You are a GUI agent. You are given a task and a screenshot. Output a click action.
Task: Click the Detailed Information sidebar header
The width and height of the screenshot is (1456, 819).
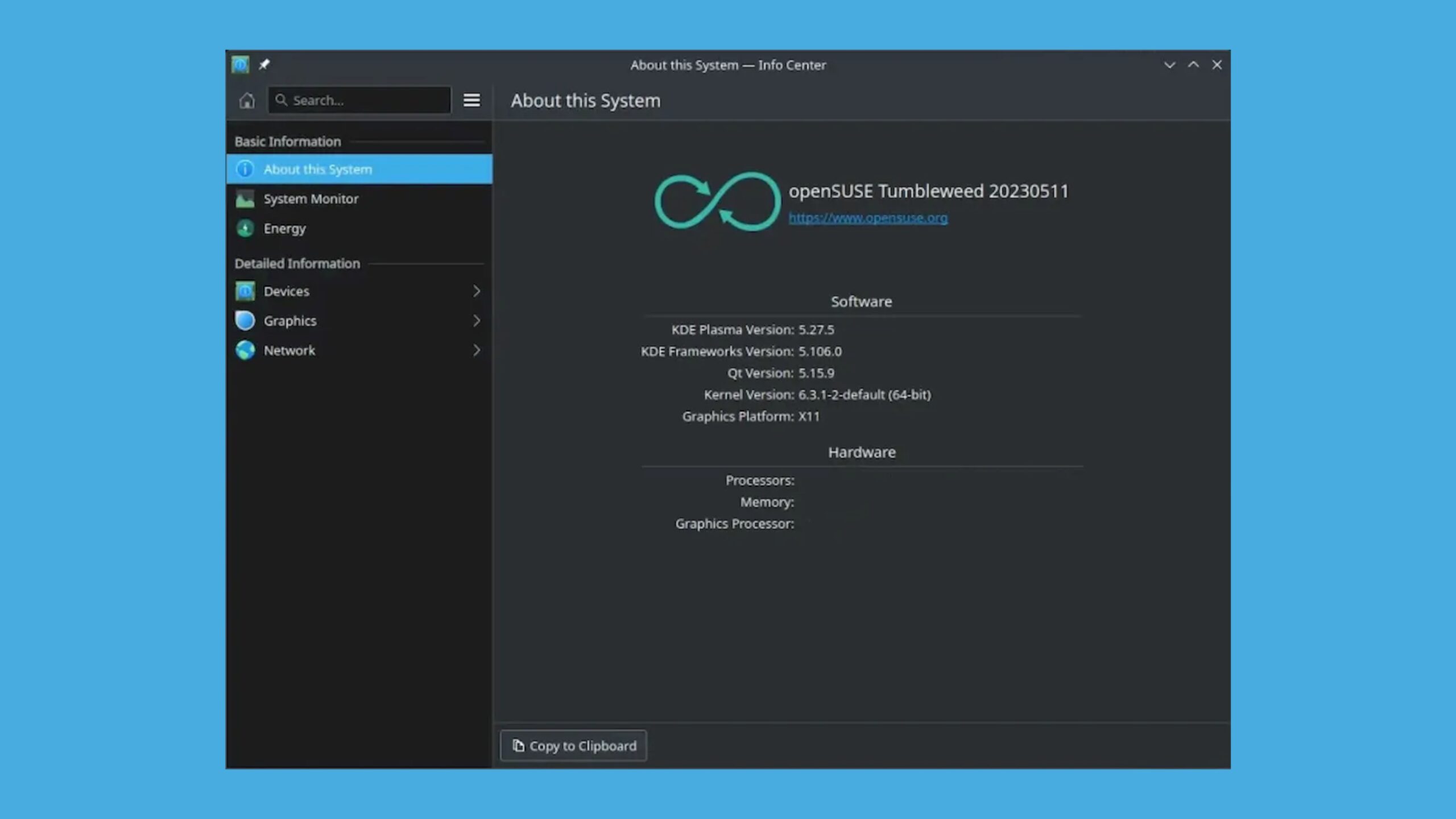tap(297, 263)
